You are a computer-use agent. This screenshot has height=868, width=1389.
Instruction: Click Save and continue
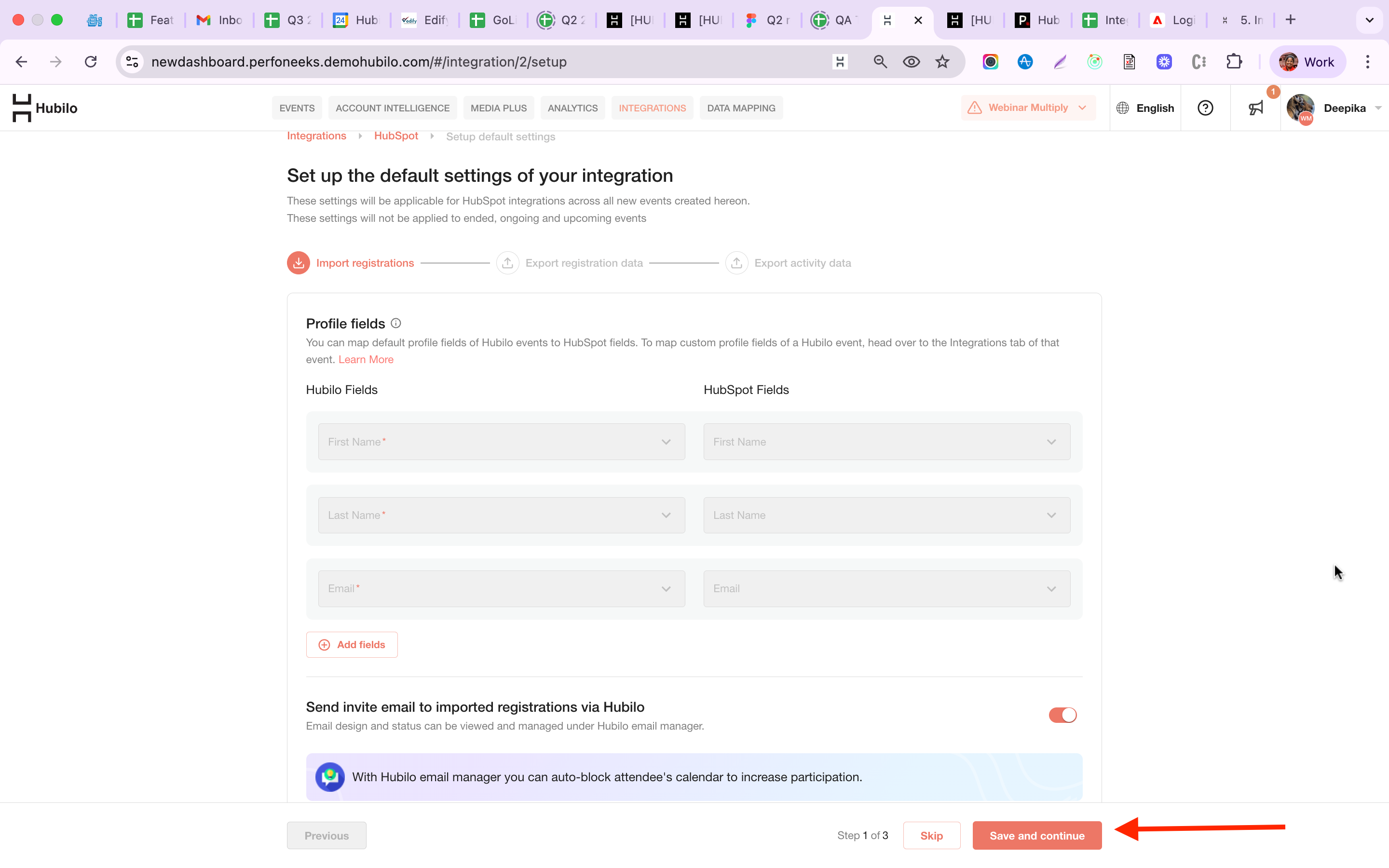1036,835
